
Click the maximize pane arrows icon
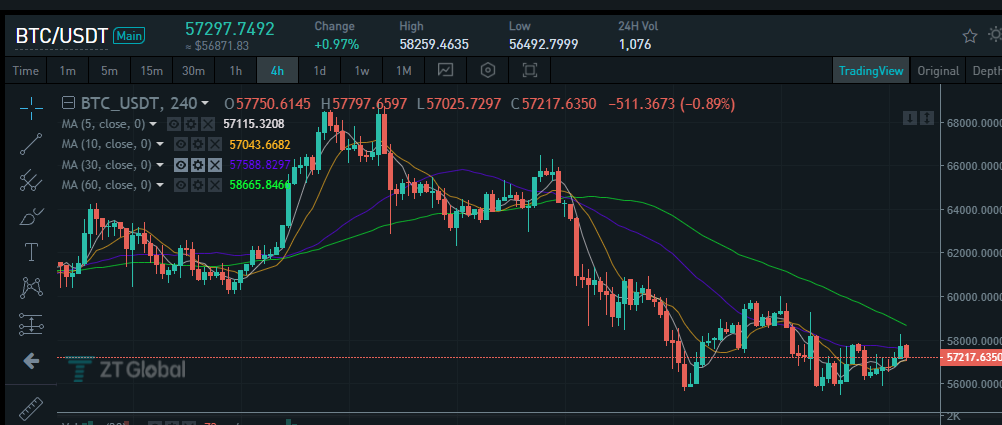[927, 118]
